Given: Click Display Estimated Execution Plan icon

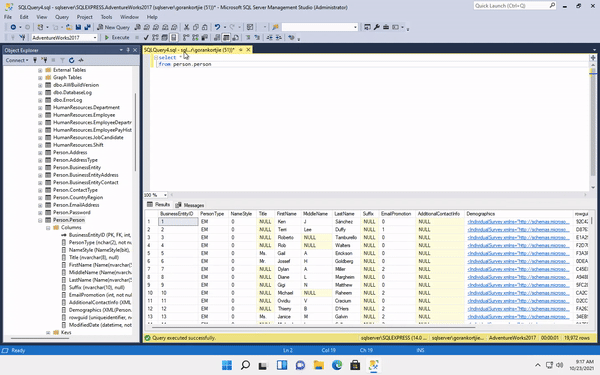Looking at the screenshot, I should (155, 38).
